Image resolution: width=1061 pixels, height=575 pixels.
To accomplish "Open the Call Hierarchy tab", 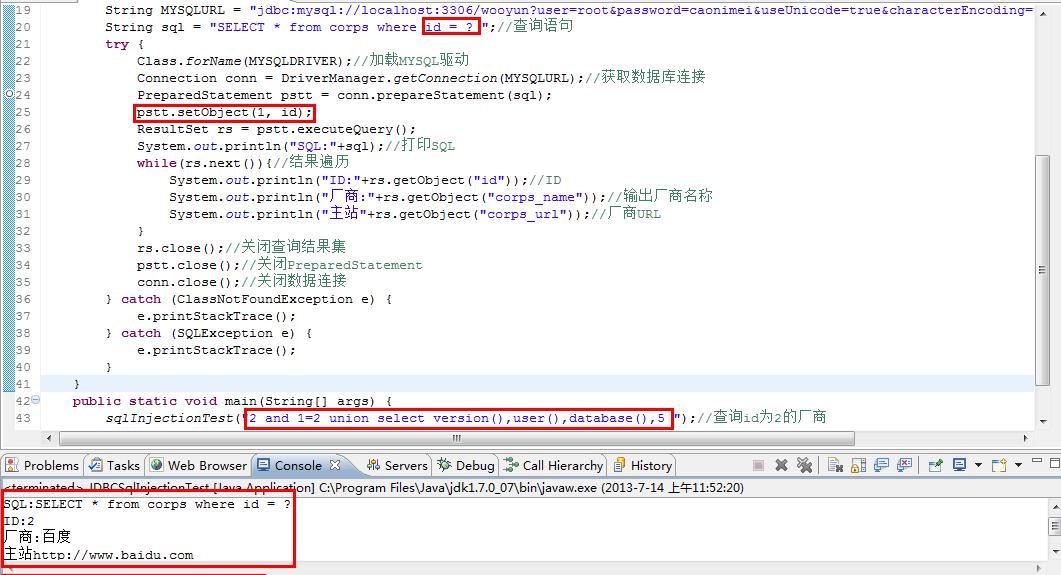I will pyautogui.click(x=553, y=465).
